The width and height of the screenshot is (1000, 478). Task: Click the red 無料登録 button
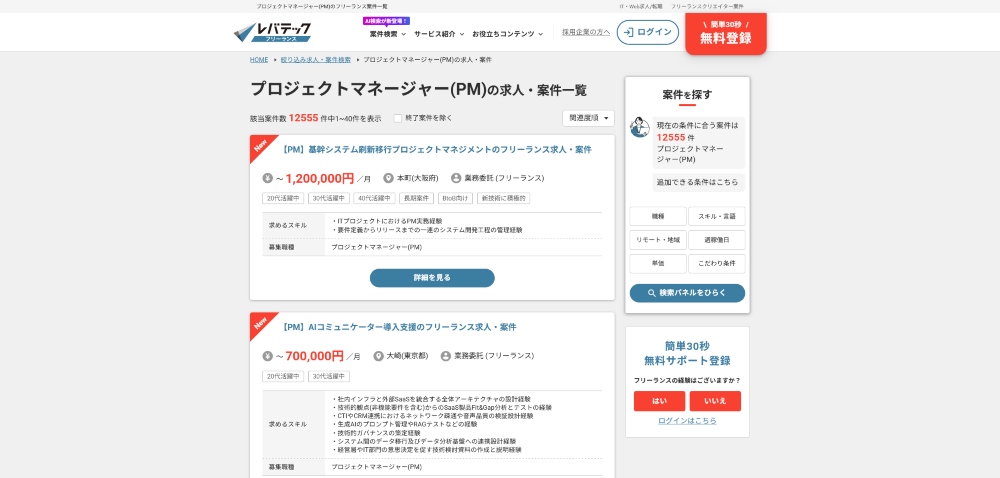pos(726,33)
